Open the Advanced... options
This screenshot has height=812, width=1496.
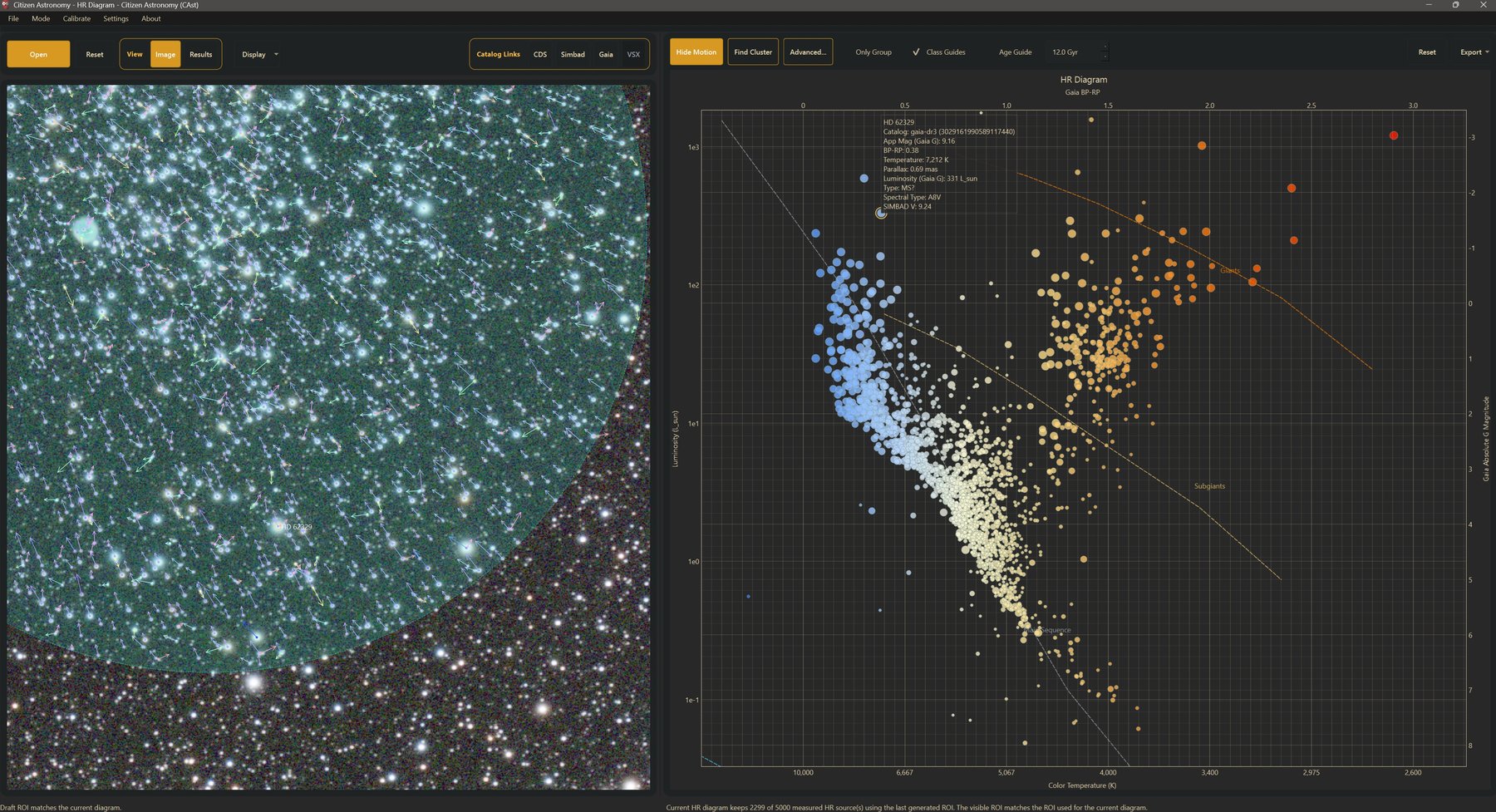pyautogui.click(x=808, y=52)
